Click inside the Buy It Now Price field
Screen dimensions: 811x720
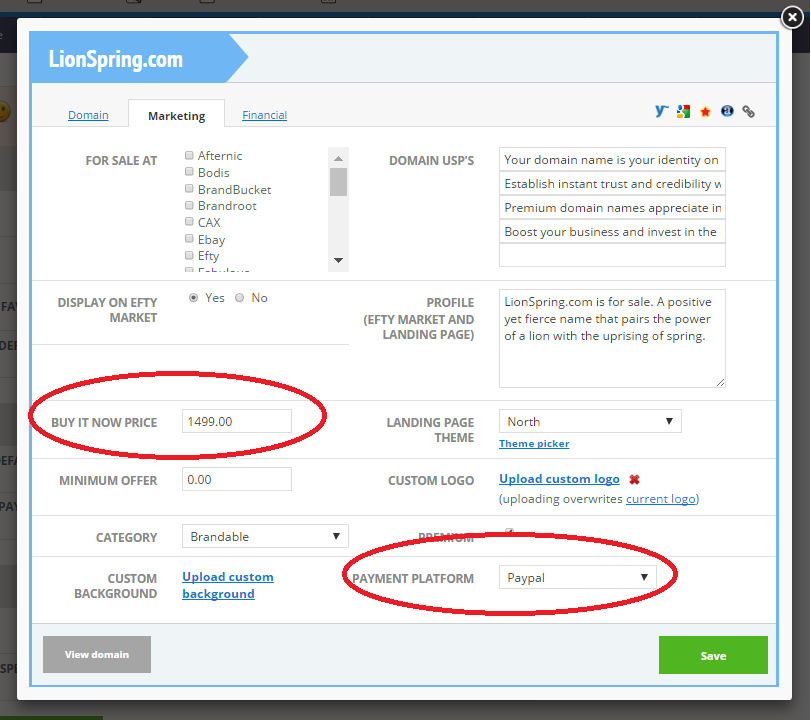coord(236,420)
